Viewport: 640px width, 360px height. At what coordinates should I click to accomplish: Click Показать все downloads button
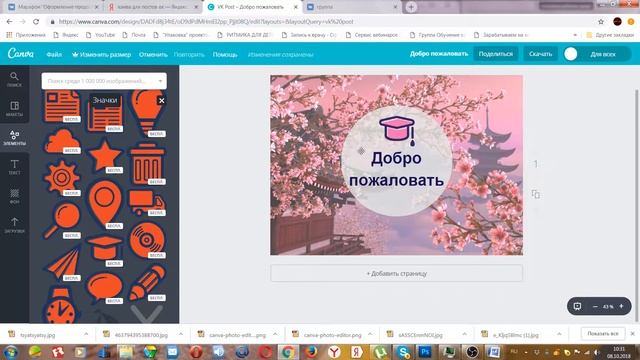[603, 334]
